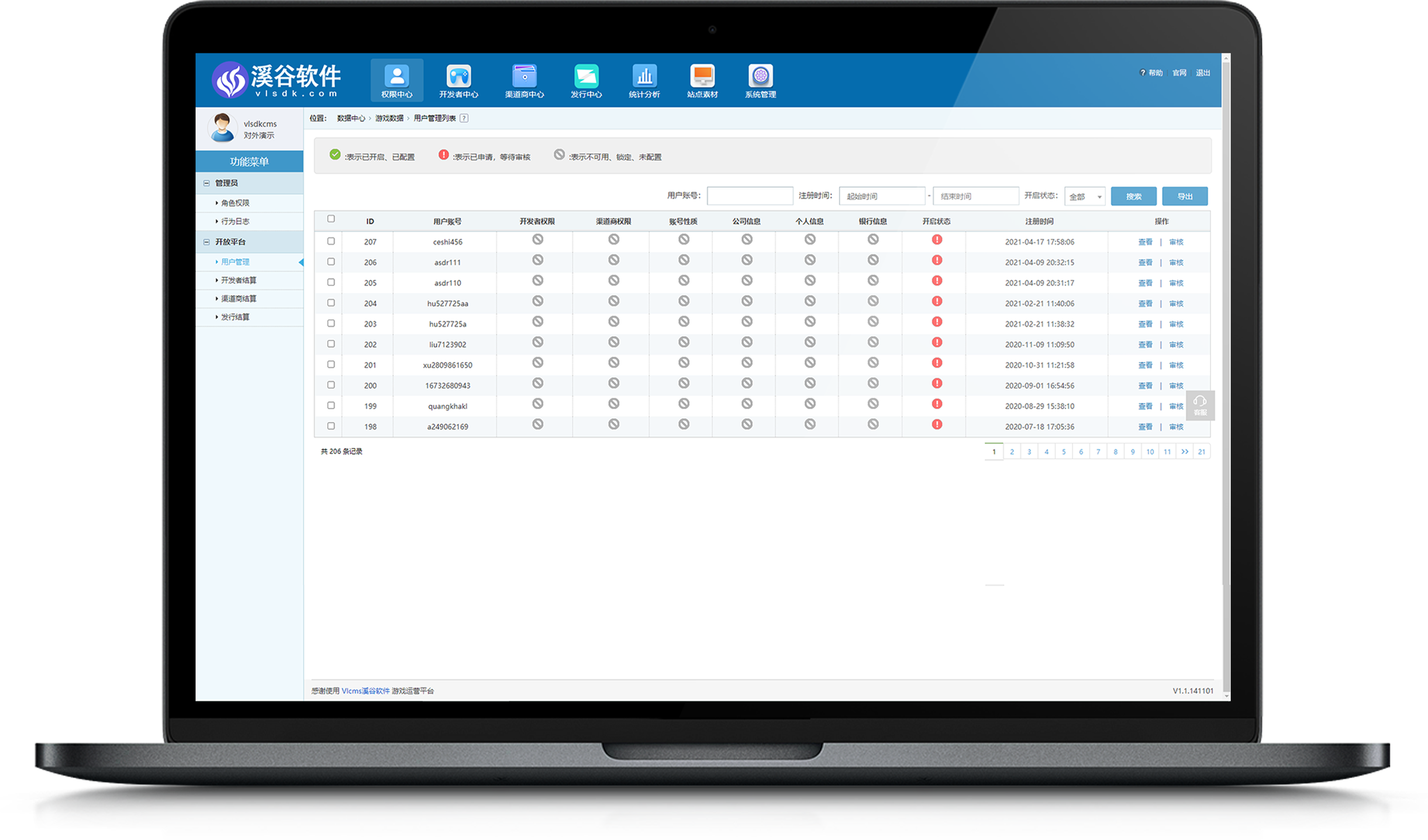Click the 起始时间 date input field
Screen dimensions: 1428x840
coord(881,196)
